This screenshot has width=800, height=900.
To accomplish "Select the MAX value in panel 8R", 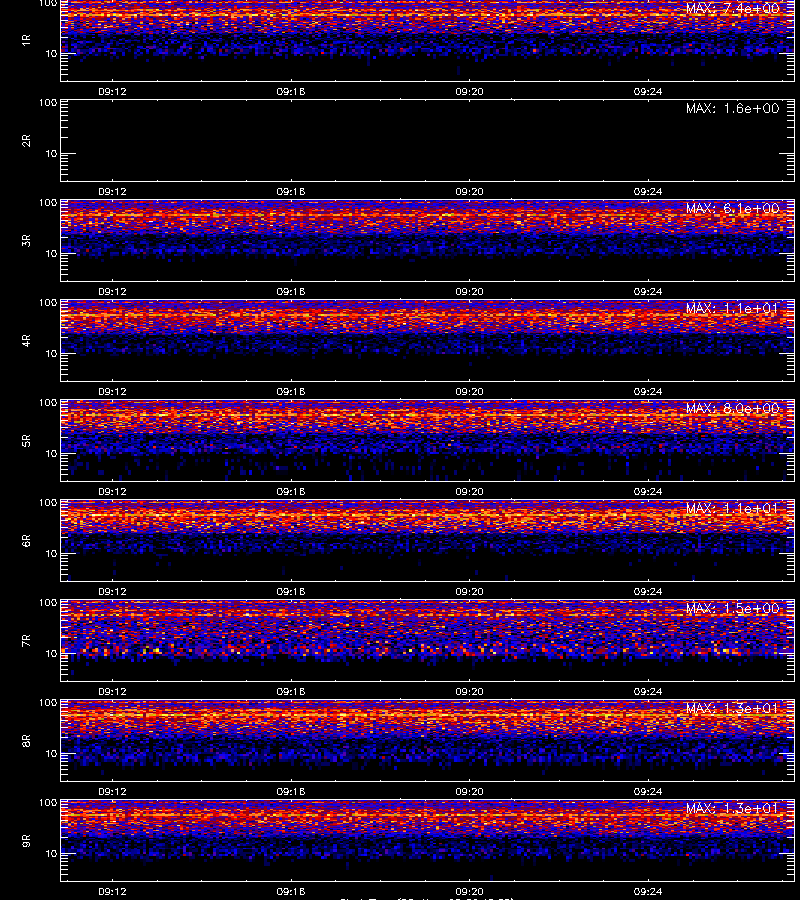I will click(x=732, y=708).
